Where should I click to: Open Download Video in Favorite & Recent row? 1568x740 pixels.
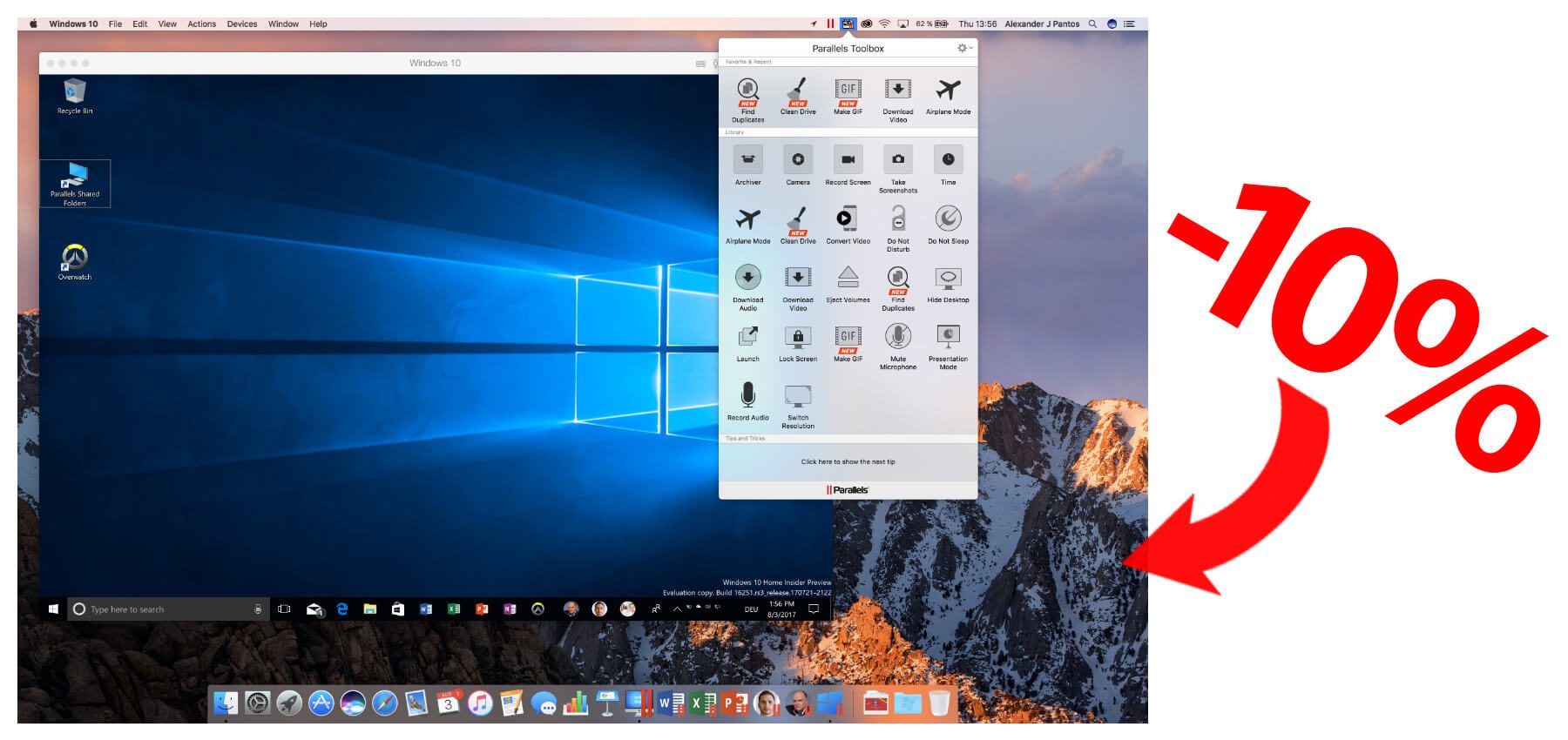point(898,99)
